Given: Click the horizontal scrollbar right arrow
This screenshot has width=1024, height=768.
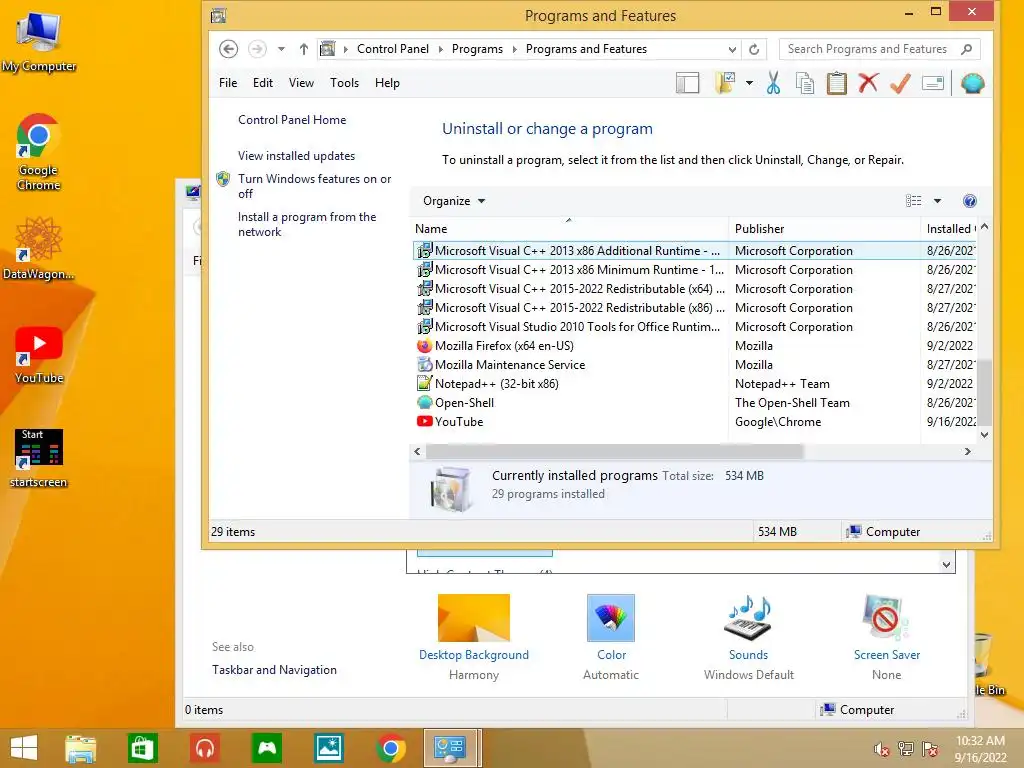Looking at the screenshot, I should point(968,451).
